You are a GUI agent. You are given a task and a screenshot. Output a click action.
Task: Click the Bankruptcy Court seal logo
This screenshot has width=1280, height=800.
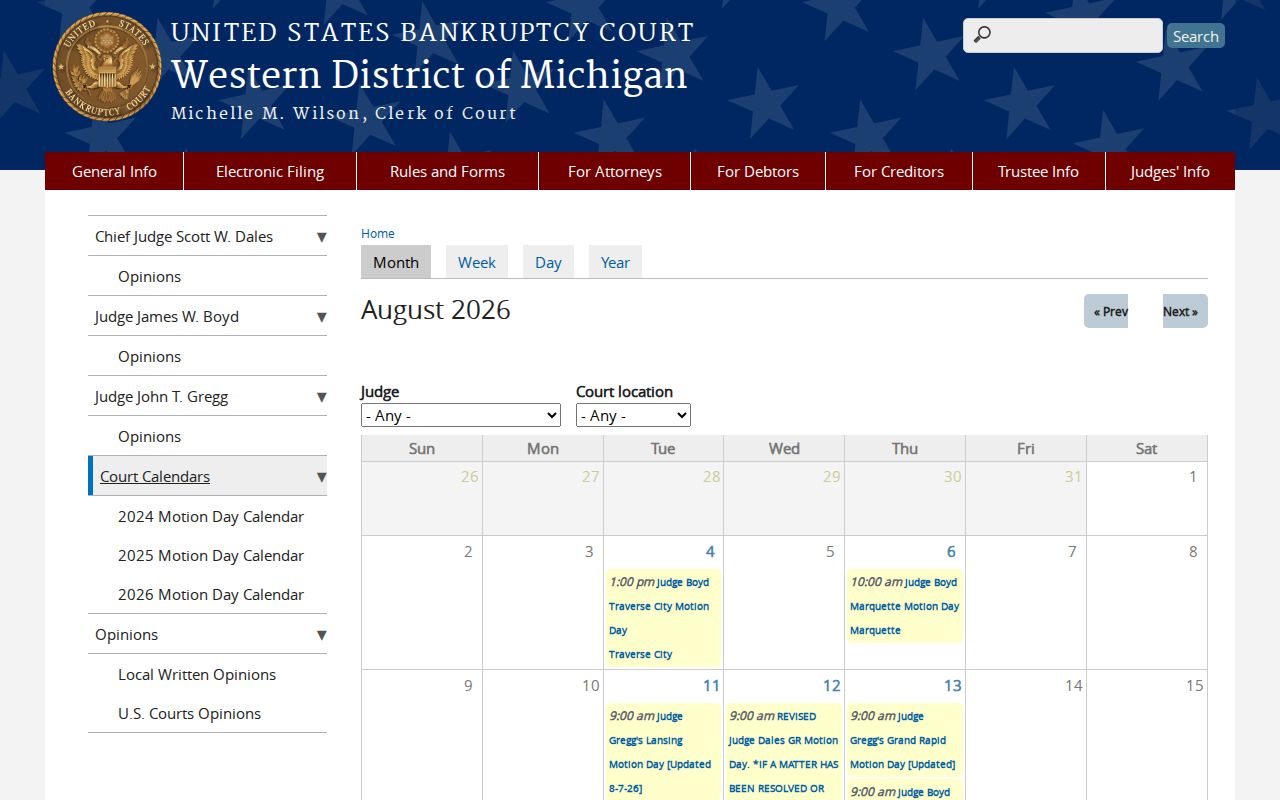(107, 67)
